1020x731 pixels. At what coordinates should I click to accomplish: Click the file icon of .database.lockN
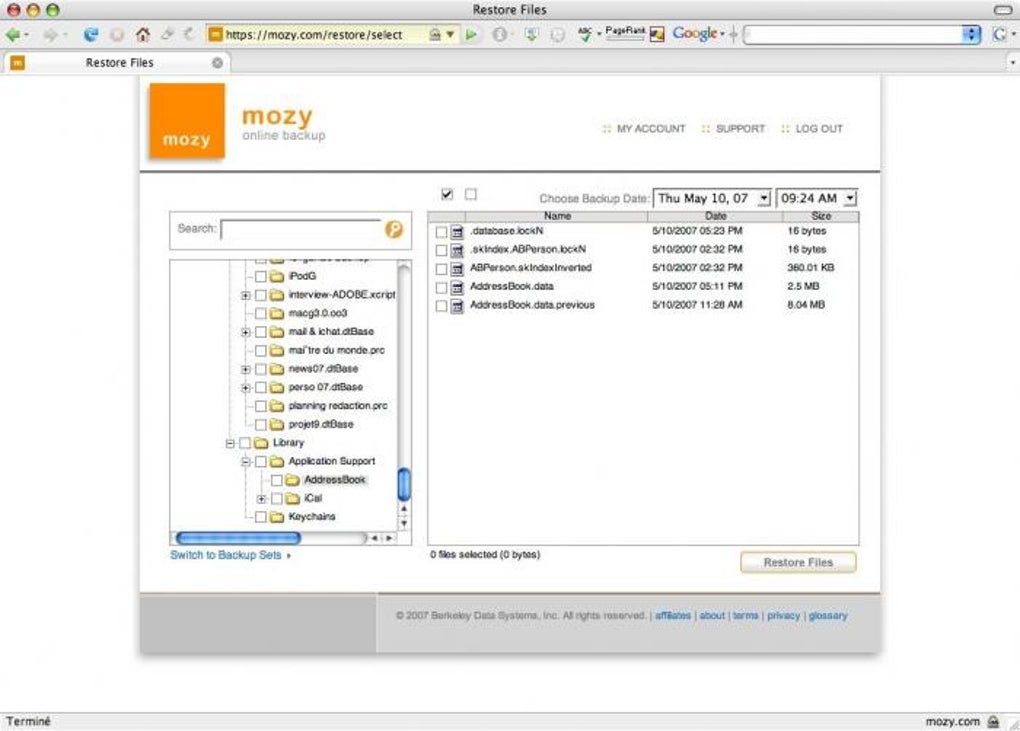(x=457, y=232)
